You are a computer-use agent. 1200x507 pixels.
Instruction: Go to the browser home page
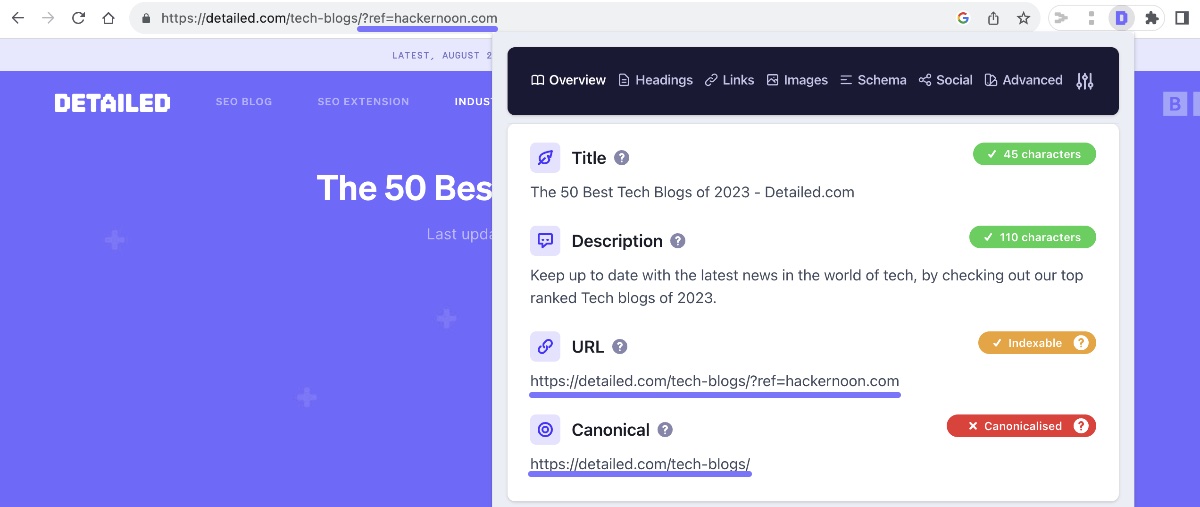pyautogui.click(x=109, y=18)
